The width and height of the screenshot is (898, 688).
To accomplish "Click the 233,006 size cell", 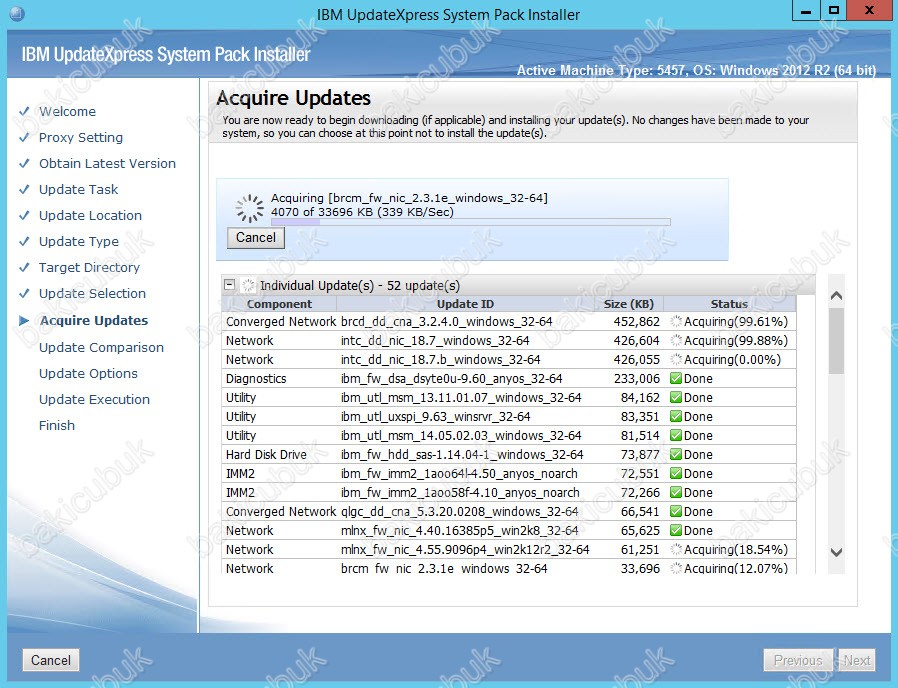I will [636, 379].
